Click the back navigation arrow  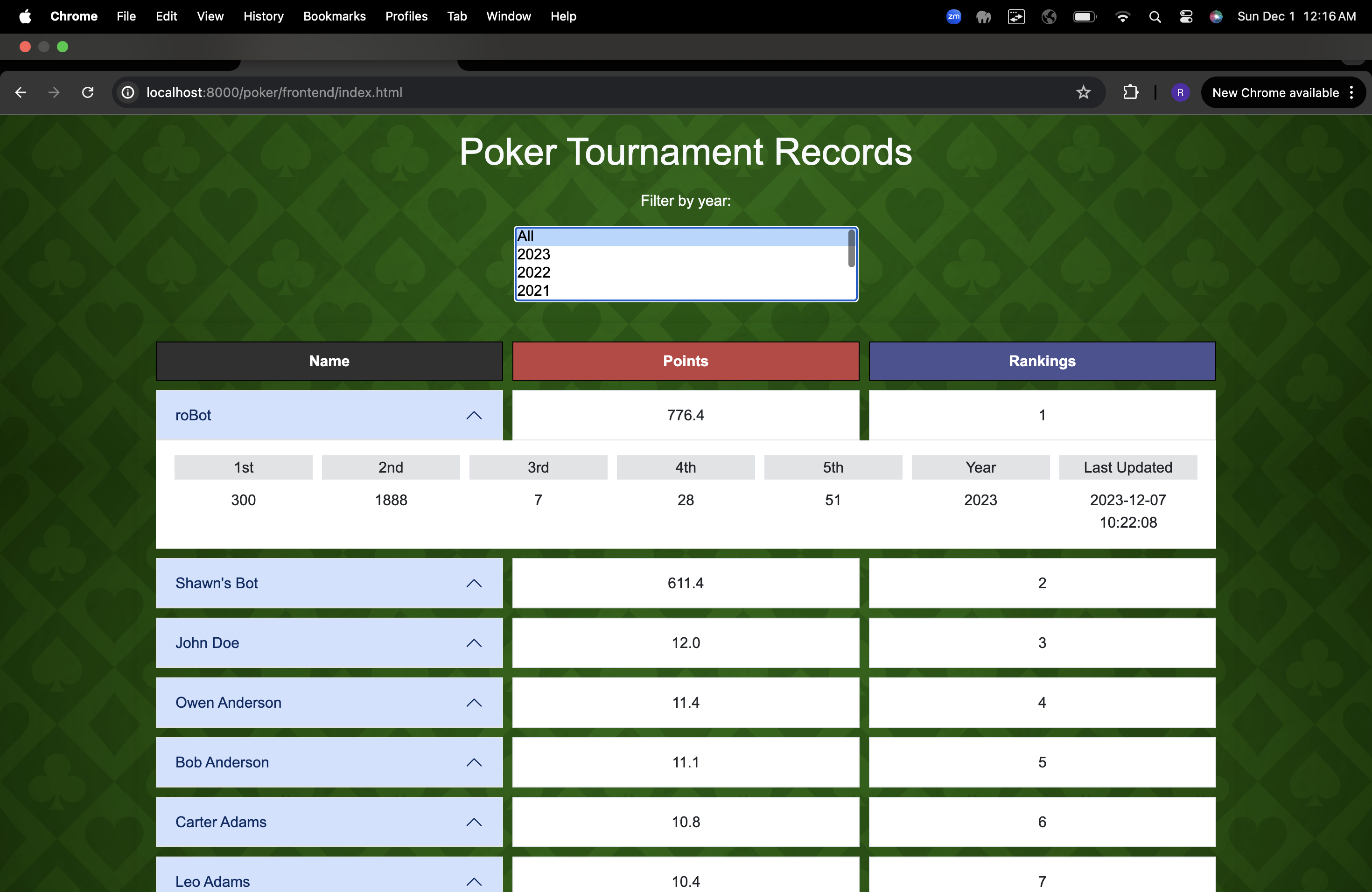(21, 92)
